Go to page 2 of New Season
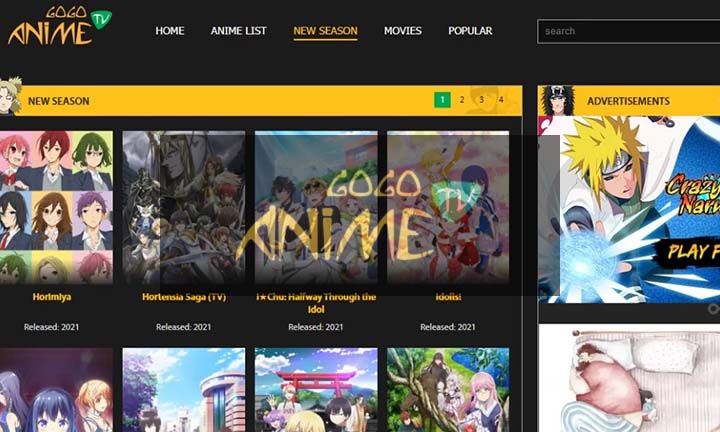The image size is (720, 432). (462, 100)
